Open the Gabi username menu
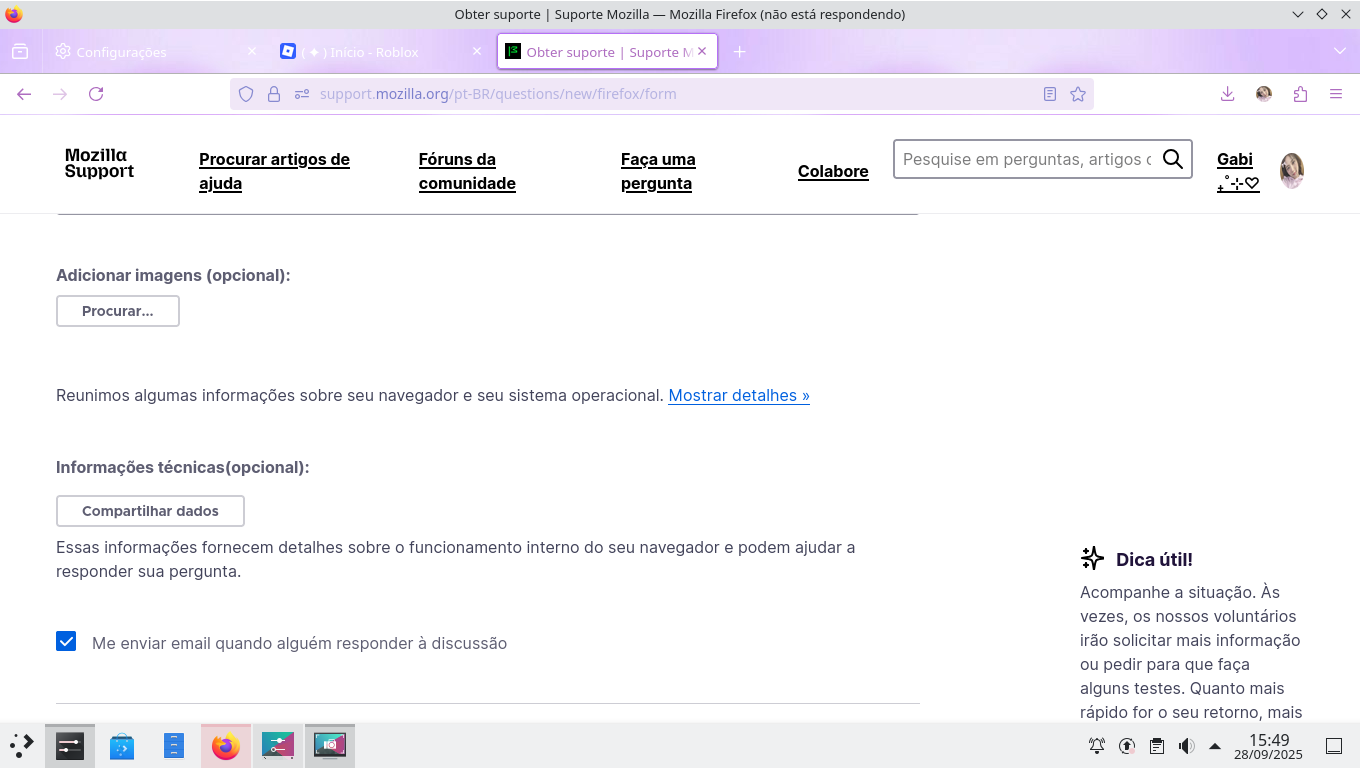Viewport: 1360px width, 768px height. (x=1238, y=171)
